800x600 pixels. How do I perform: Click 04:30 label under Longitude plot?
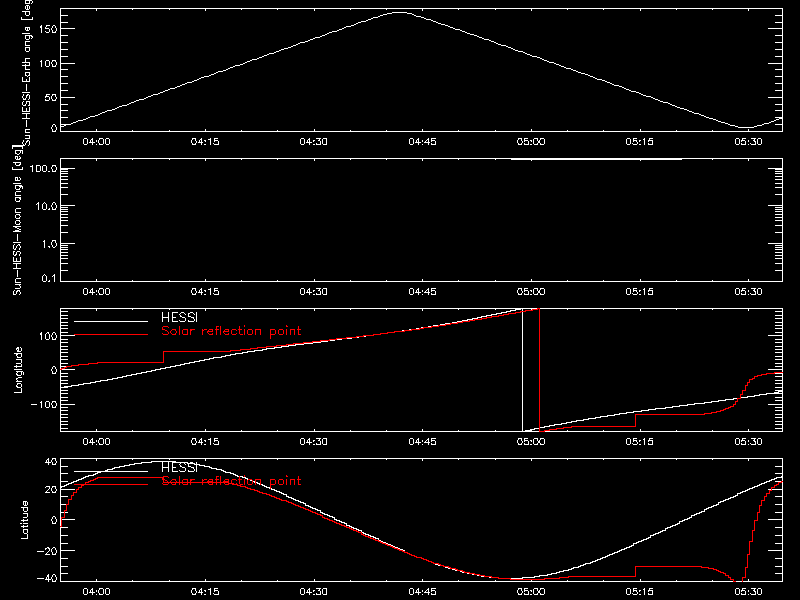coord(314,441)
